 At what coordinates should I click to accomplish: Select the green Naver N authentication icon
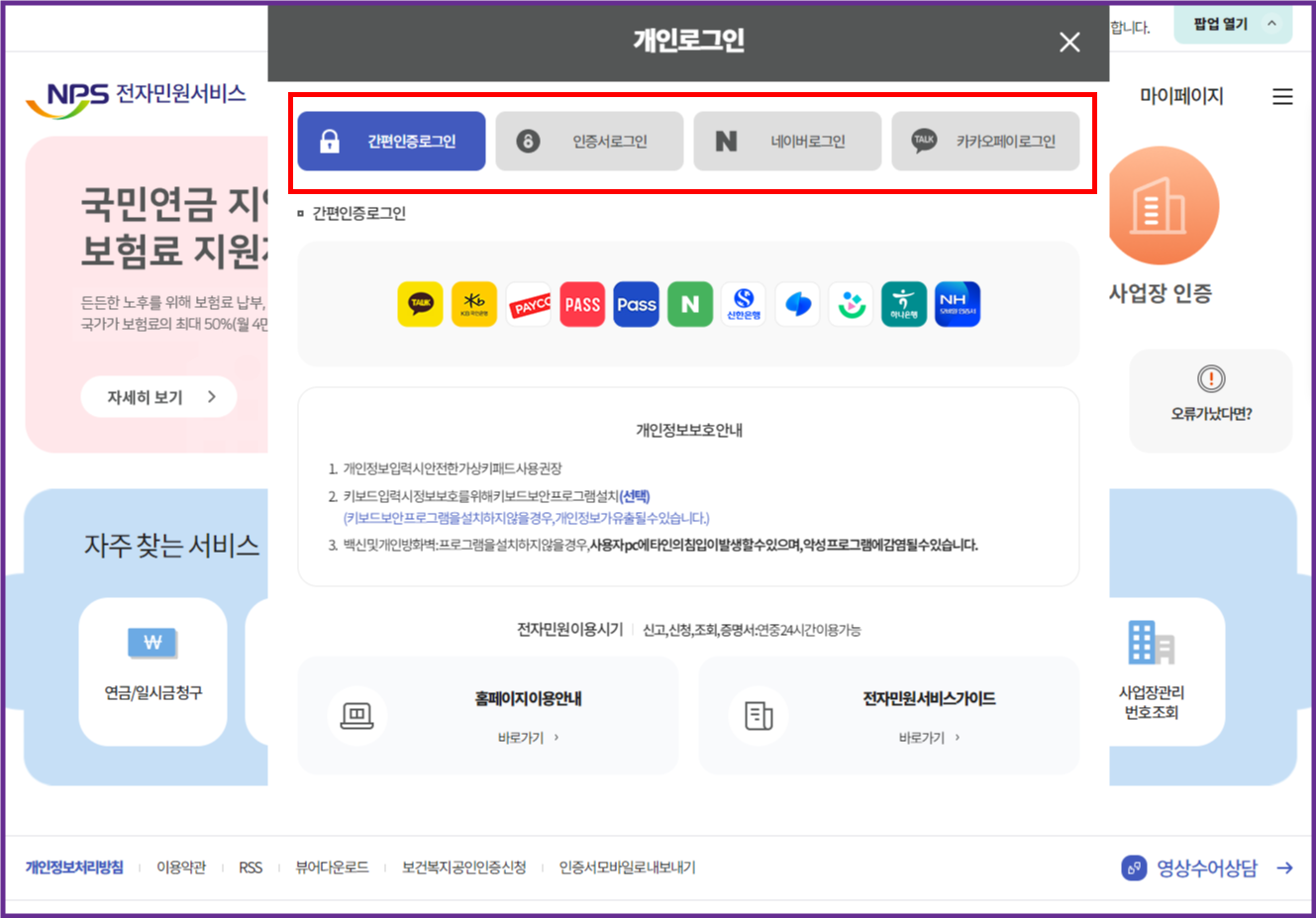[690, 304]
